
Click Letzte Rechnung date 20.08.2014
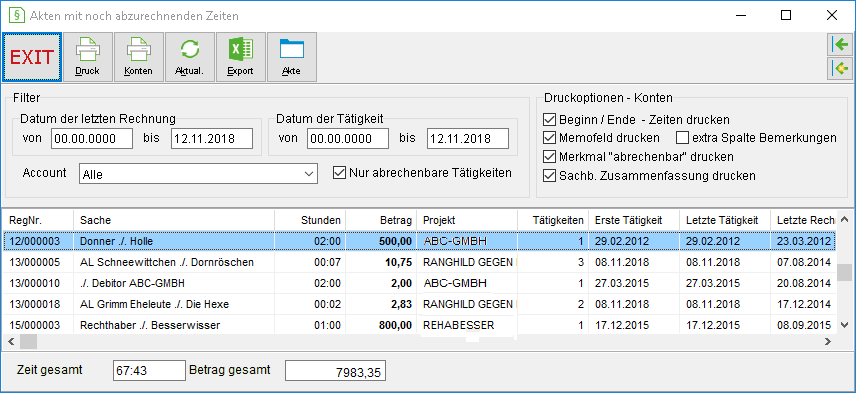tap(804, 283)
